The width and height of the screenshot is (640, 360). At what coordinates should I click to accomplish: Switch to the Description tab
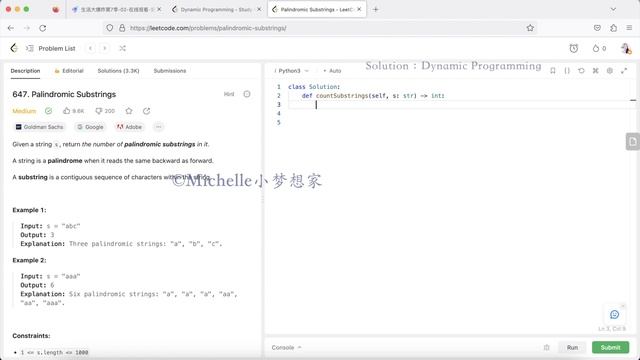click(x=25, y=71)
